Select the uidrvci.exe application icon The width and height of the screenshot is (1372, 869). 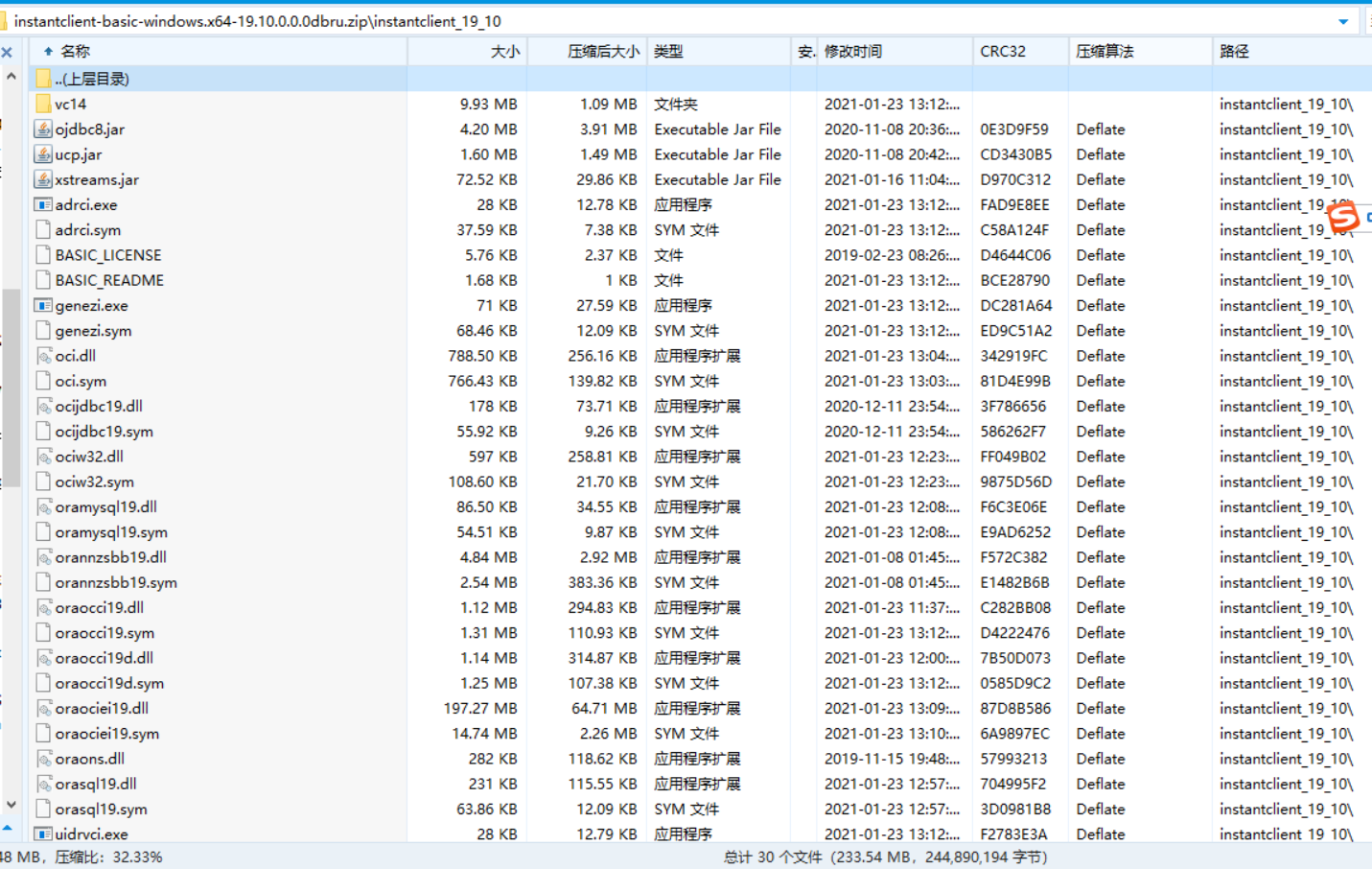[x=43, y=834]
